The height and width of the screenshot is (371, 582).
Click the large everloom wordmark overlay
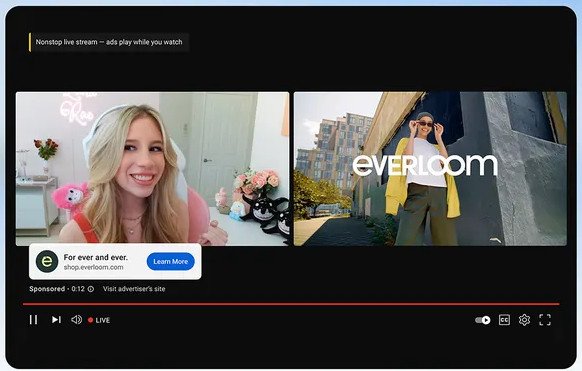pyautogui.click(x=425, y=165)
